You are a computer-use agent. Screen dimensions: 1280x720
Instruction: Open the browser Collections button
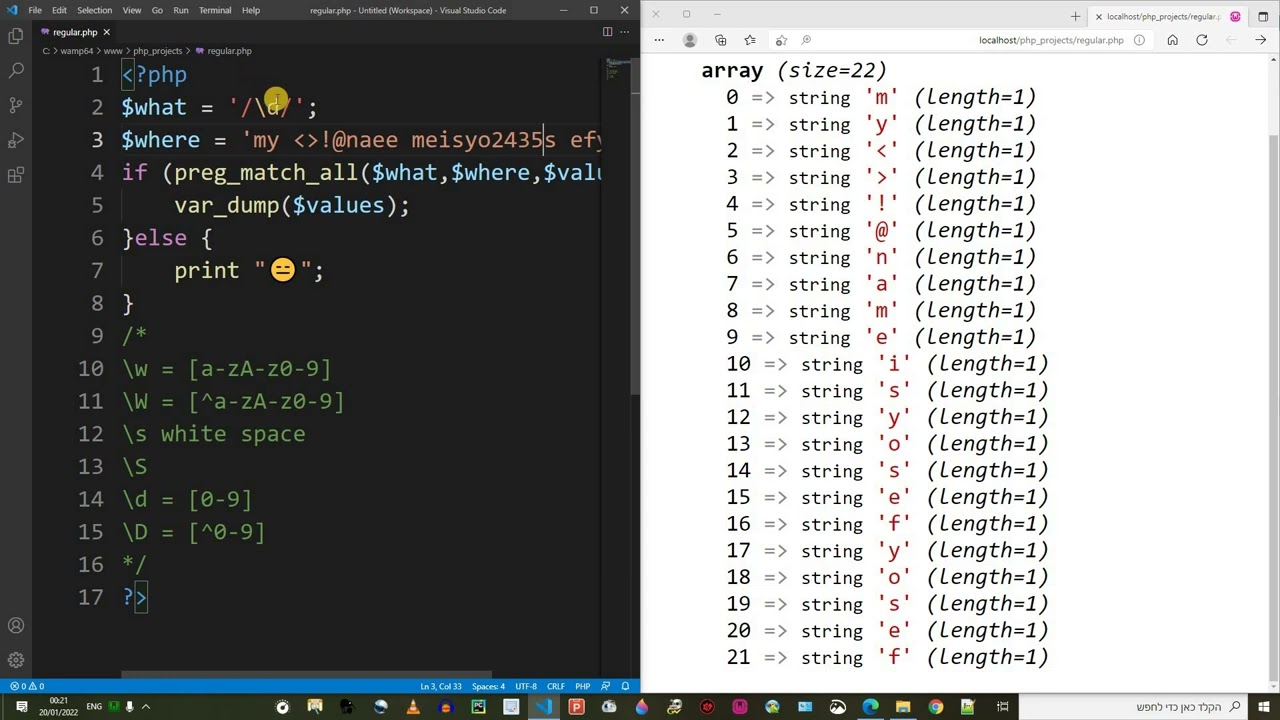tap(720, 40)
